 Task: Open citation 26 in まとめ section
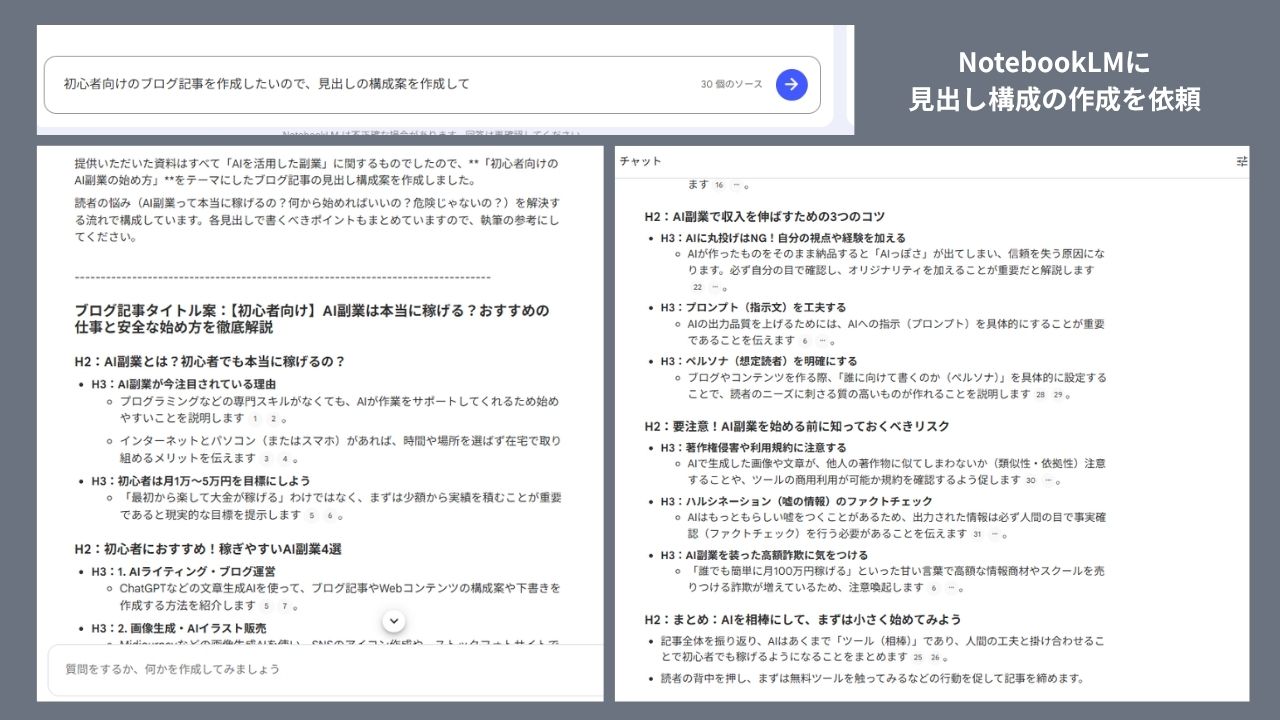click(935, 657)
